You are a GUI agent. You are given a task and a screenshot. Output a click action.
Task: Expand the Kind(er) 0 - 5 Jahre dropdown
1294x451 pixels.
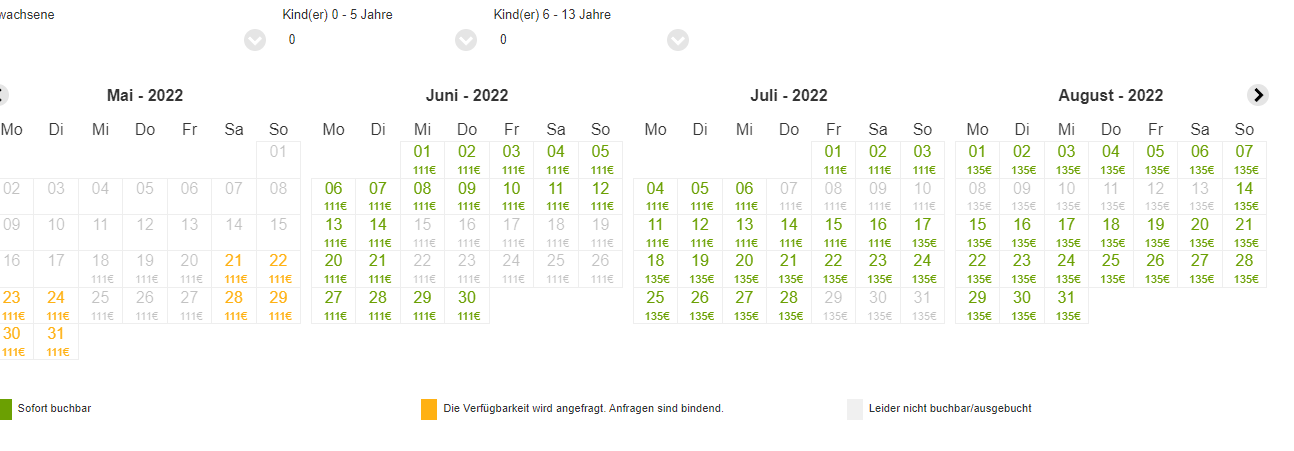pyautogui.click(x=466, y=40)
